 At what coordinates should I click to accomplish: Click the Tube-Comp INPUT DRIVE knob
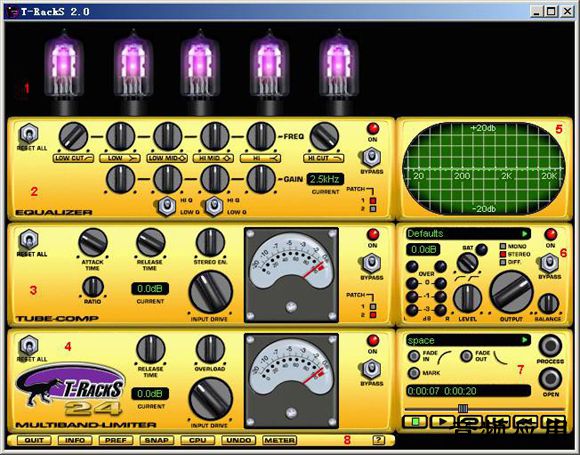click(210, 292)
